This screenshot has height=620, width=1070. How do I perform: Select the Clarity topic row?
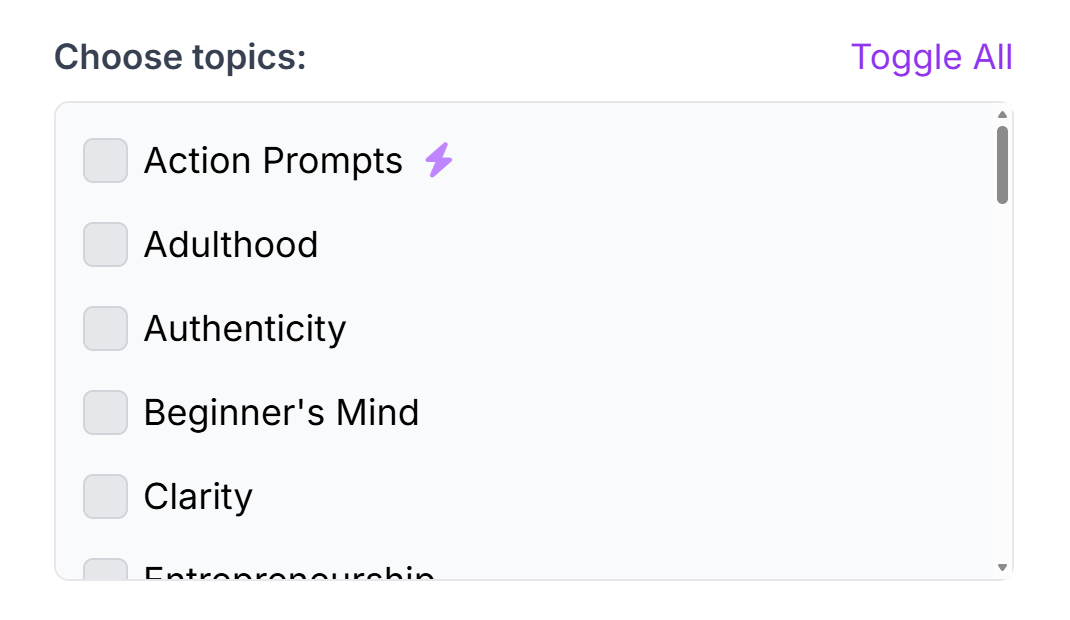tap(198, 496)
